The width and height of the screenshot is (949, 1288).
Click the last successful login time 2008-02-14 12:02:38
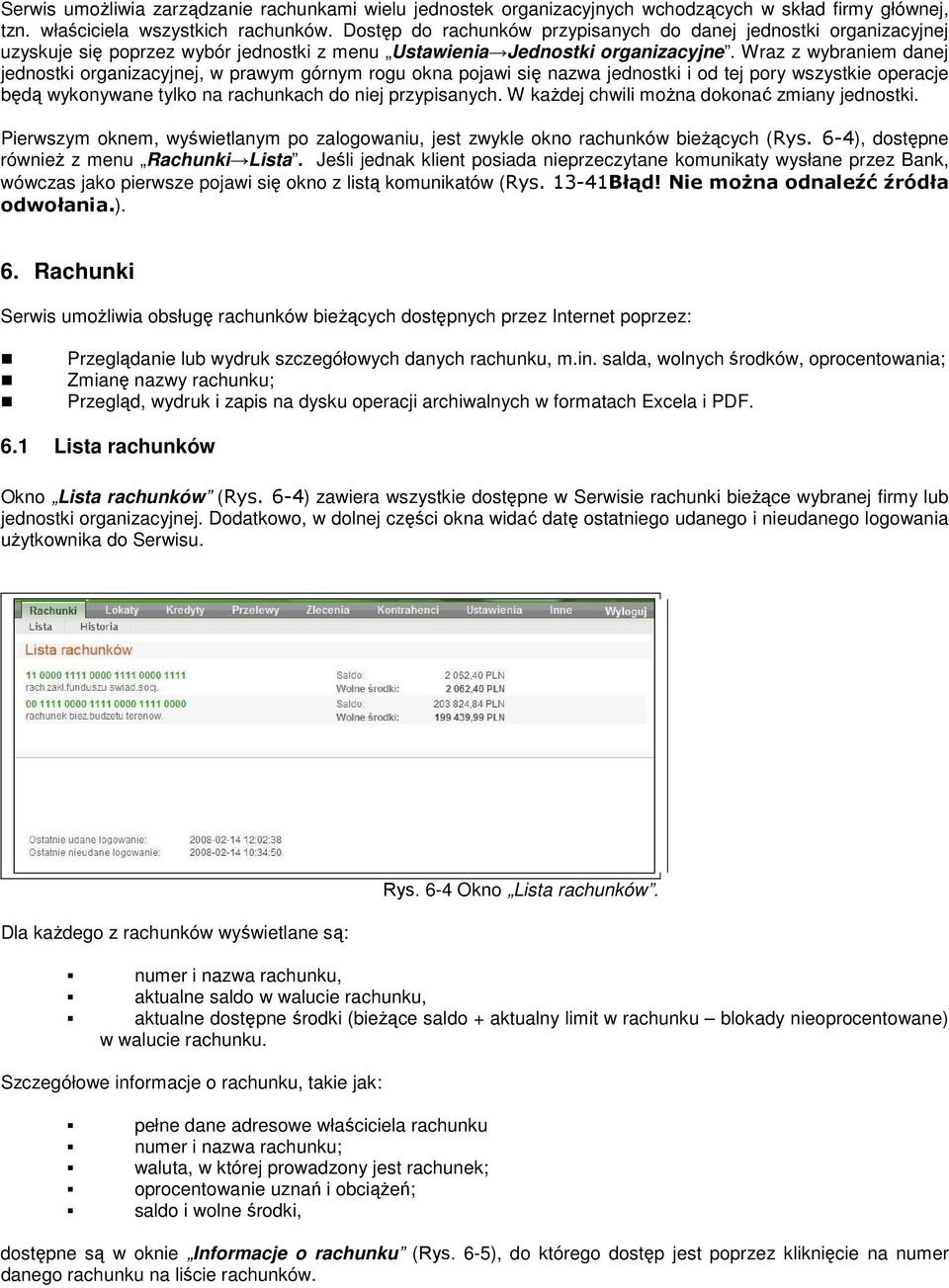(x=235, y=840)
